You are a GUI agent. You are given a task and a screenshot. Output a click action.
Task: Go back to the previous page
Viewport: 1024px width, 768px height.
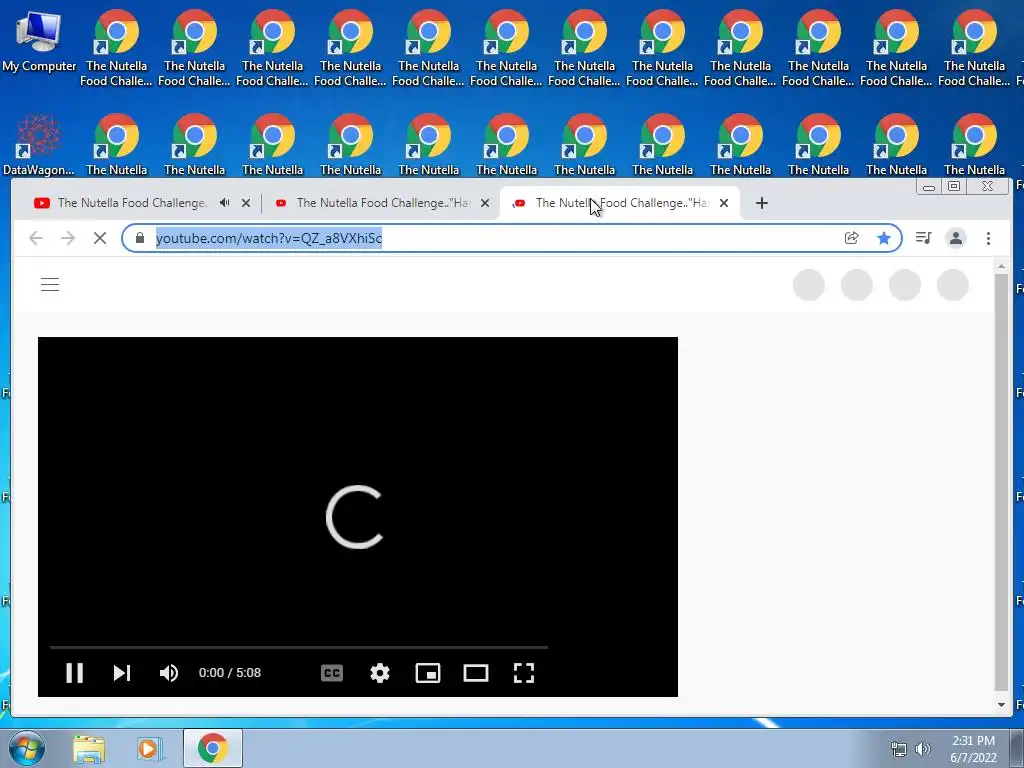pyautogui.click(x=36, y=238)
